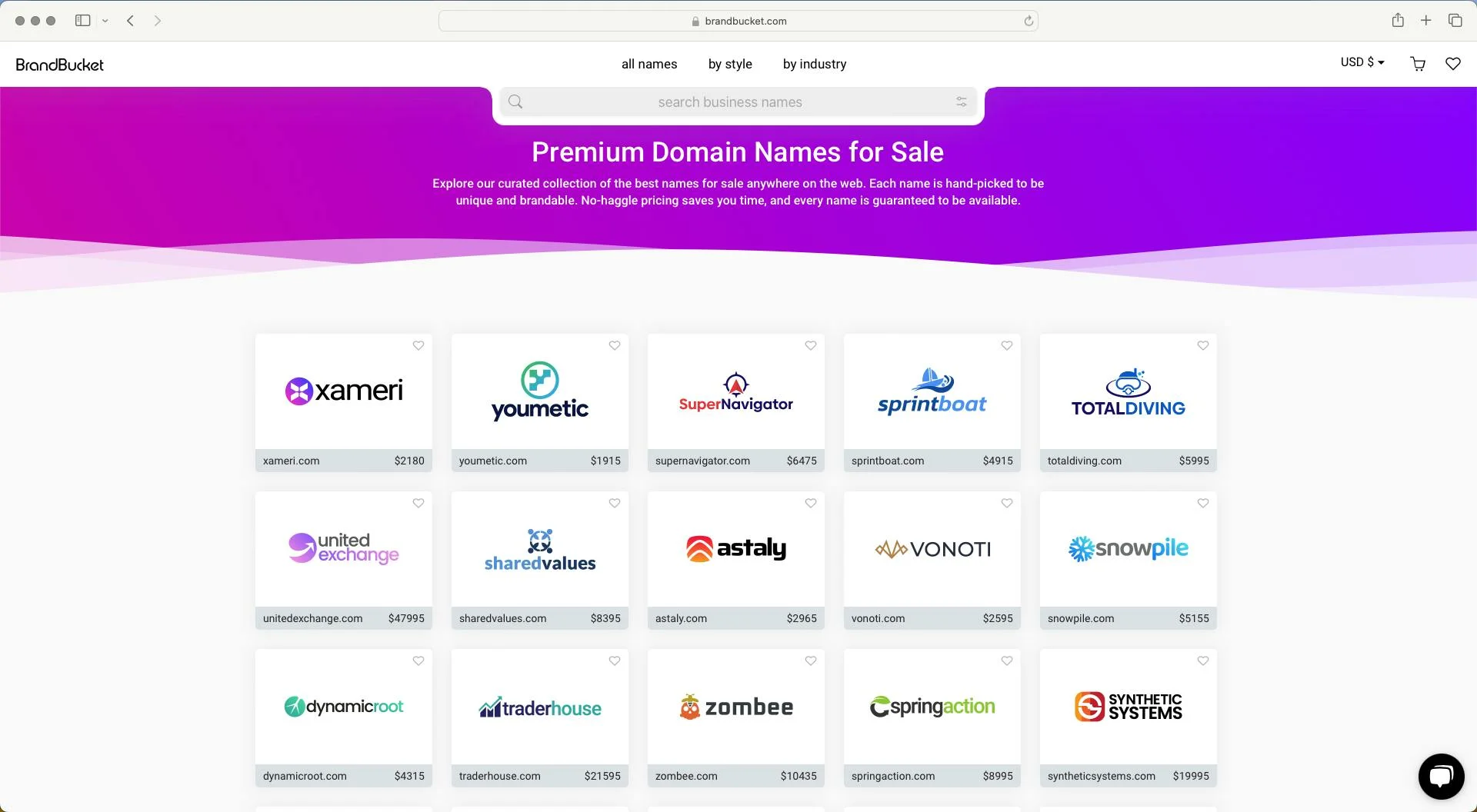This screenshot has height=812, width=1477.
Task: Click the browser address bar
Action: [738, 21]
